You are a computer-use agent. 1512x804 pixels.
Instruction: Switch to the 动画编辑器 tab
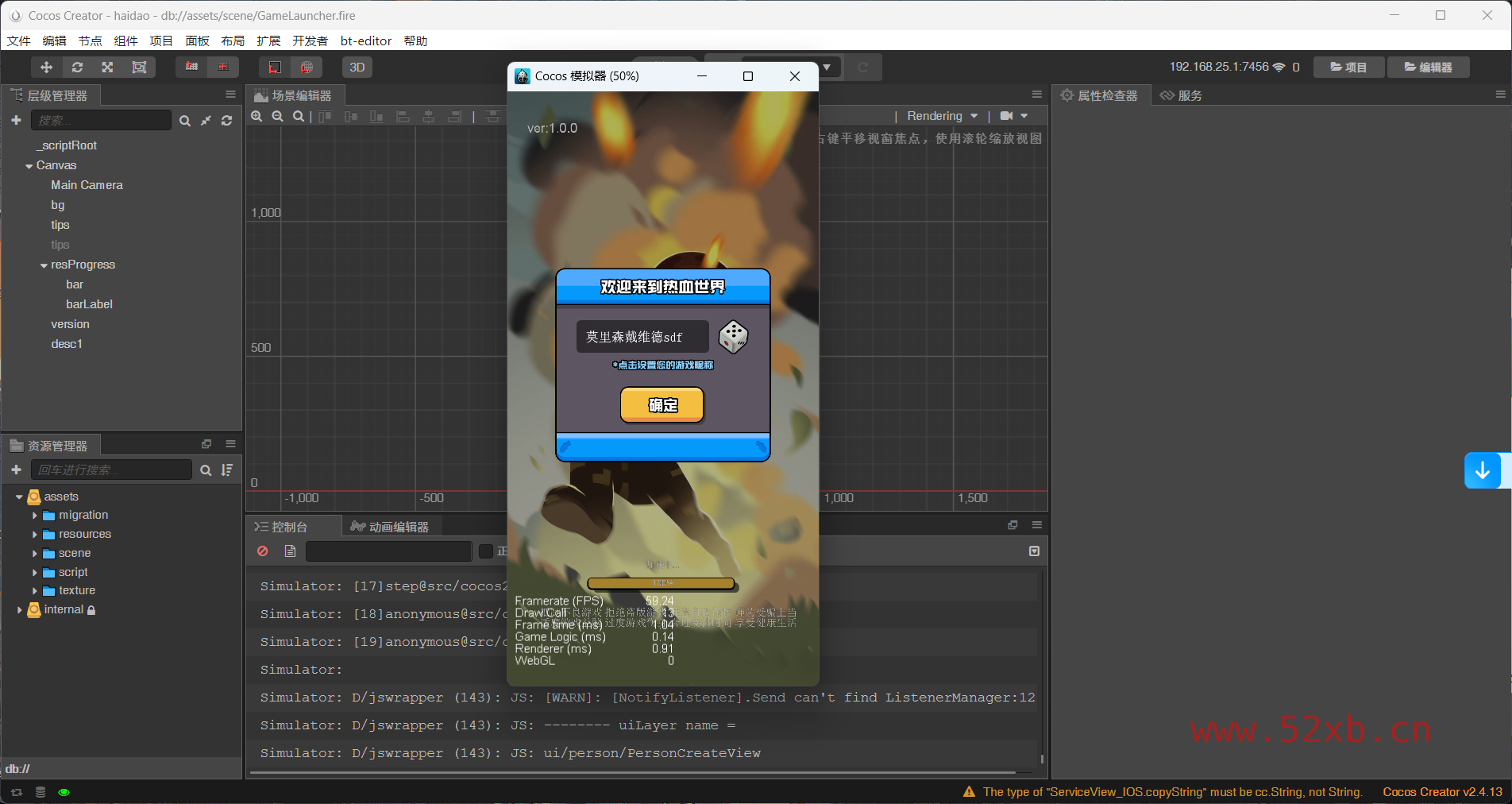click(x=391, y=527)
